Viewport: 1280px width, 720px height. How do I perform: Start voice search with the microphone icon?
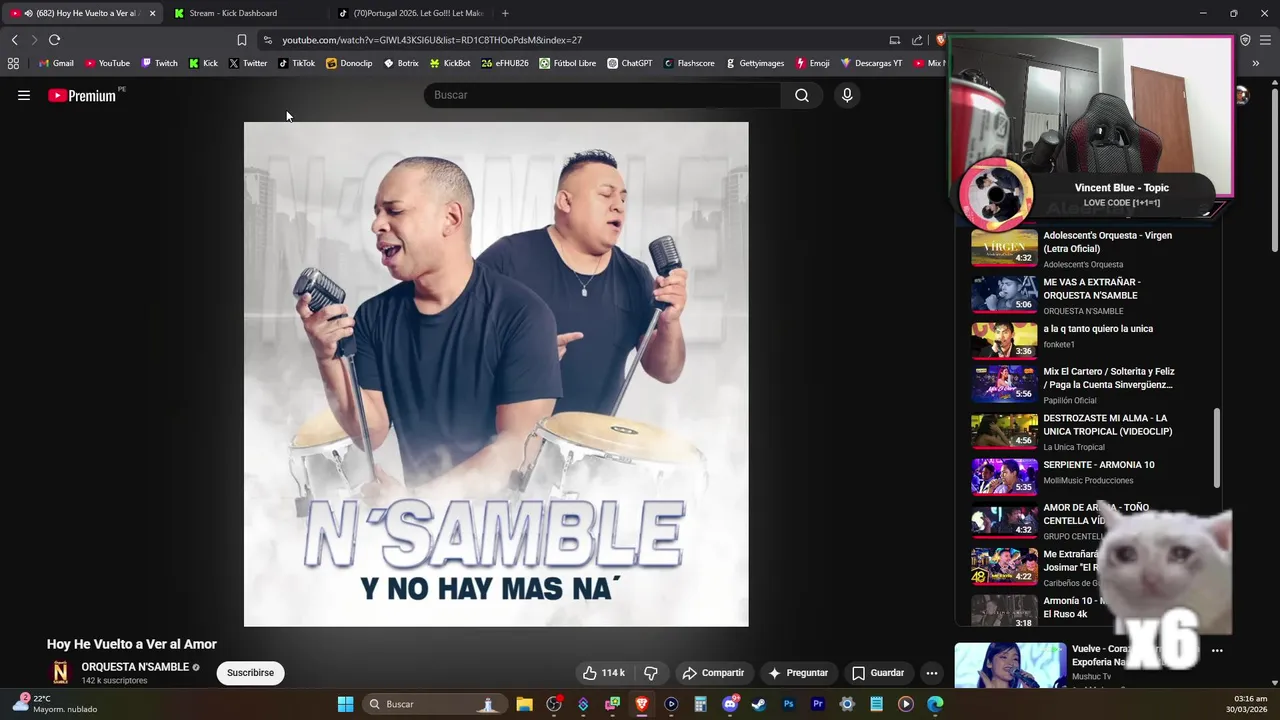point(847,95)
